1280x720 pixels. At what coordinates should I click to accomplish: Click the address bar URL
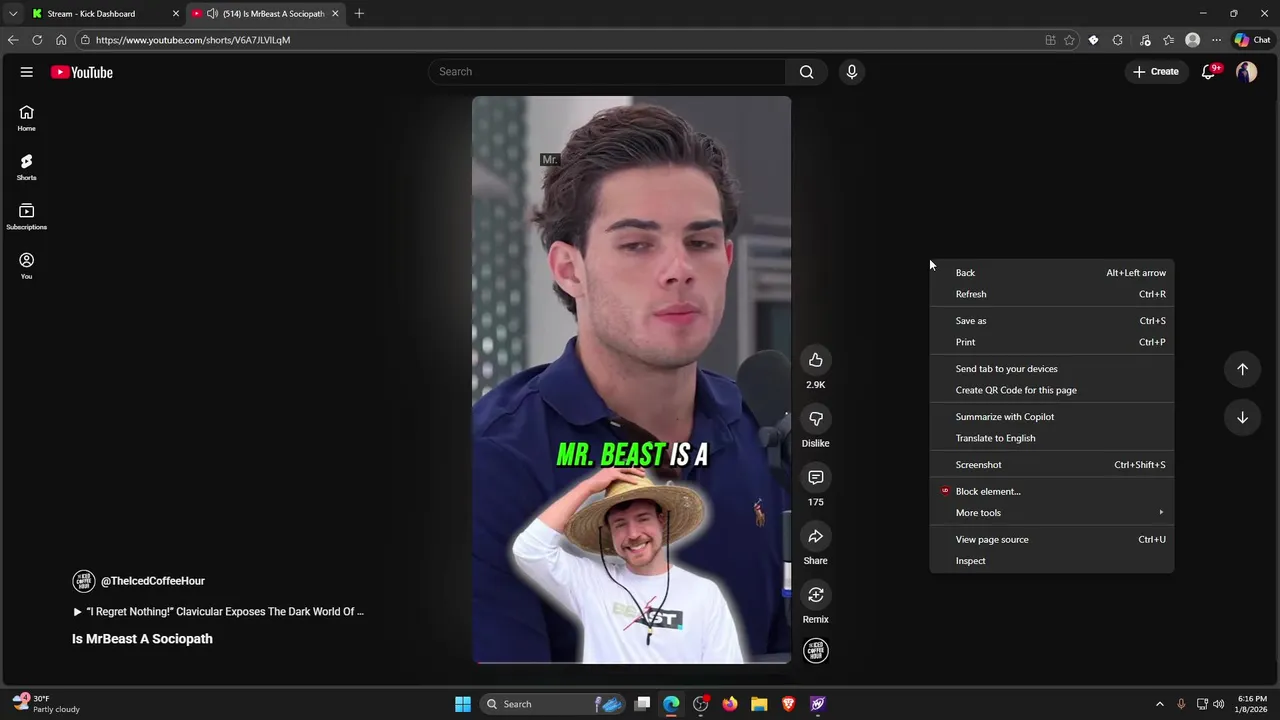click(x=193, y=40)
